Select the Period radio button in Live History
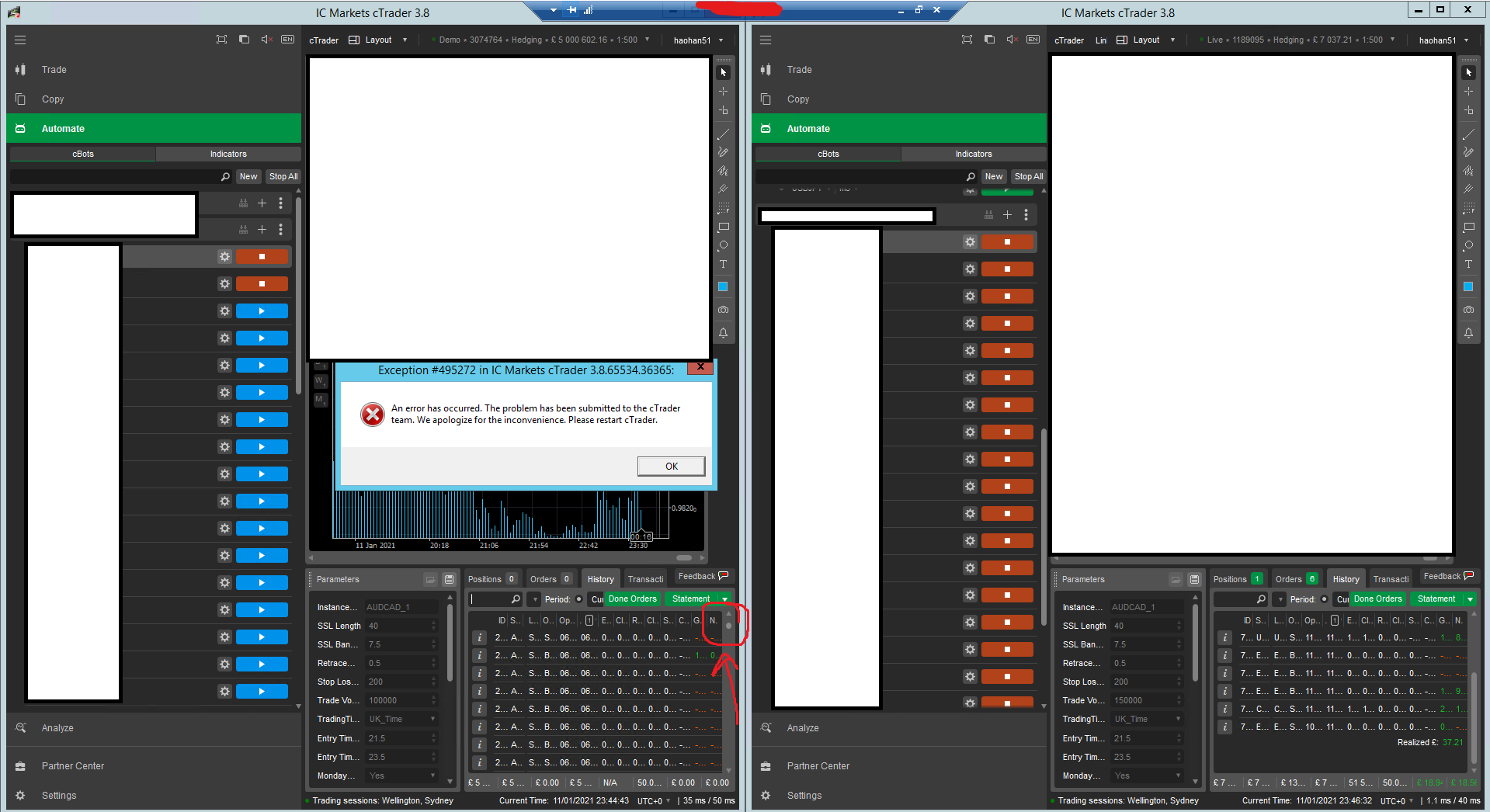The height and width of the screenshot is (812, 1490). point(1325,599)
